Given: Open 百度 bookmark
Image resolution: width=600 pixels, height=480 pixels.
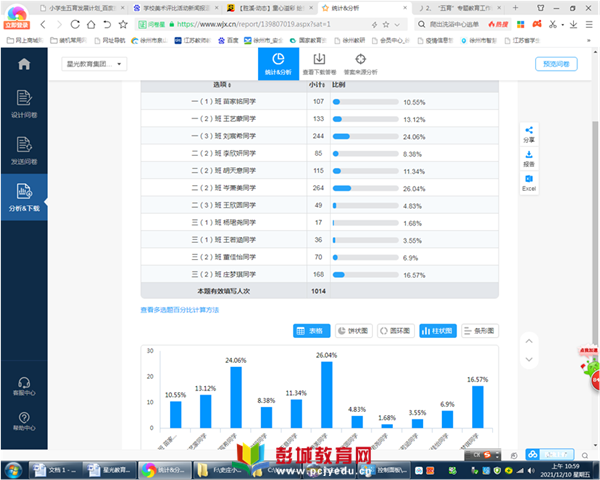Looking at the screenshot, I should point(228,40).
